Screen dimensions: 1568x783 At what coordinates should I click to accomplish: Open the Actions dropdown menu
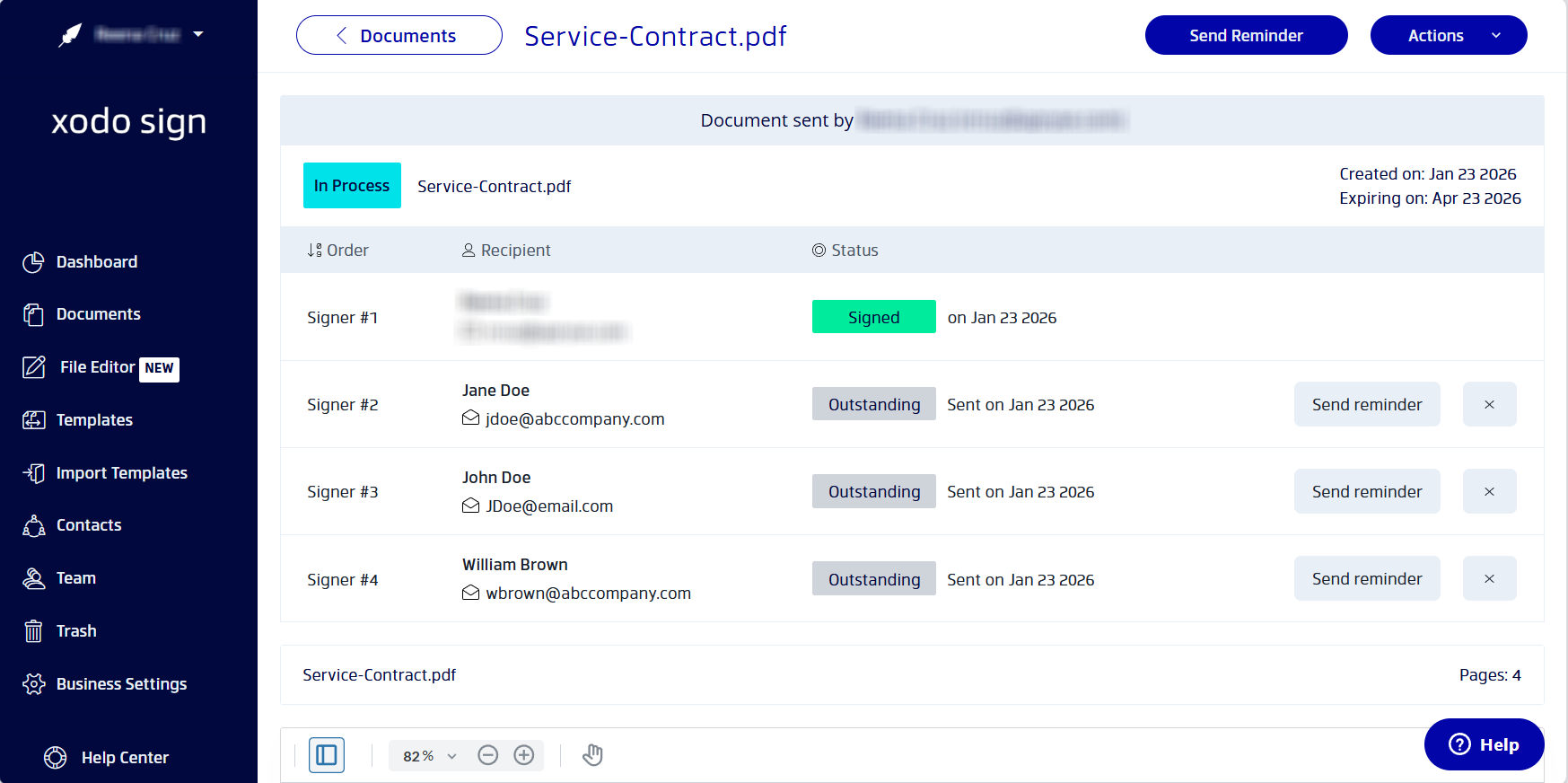click(x=1449, y=35)
